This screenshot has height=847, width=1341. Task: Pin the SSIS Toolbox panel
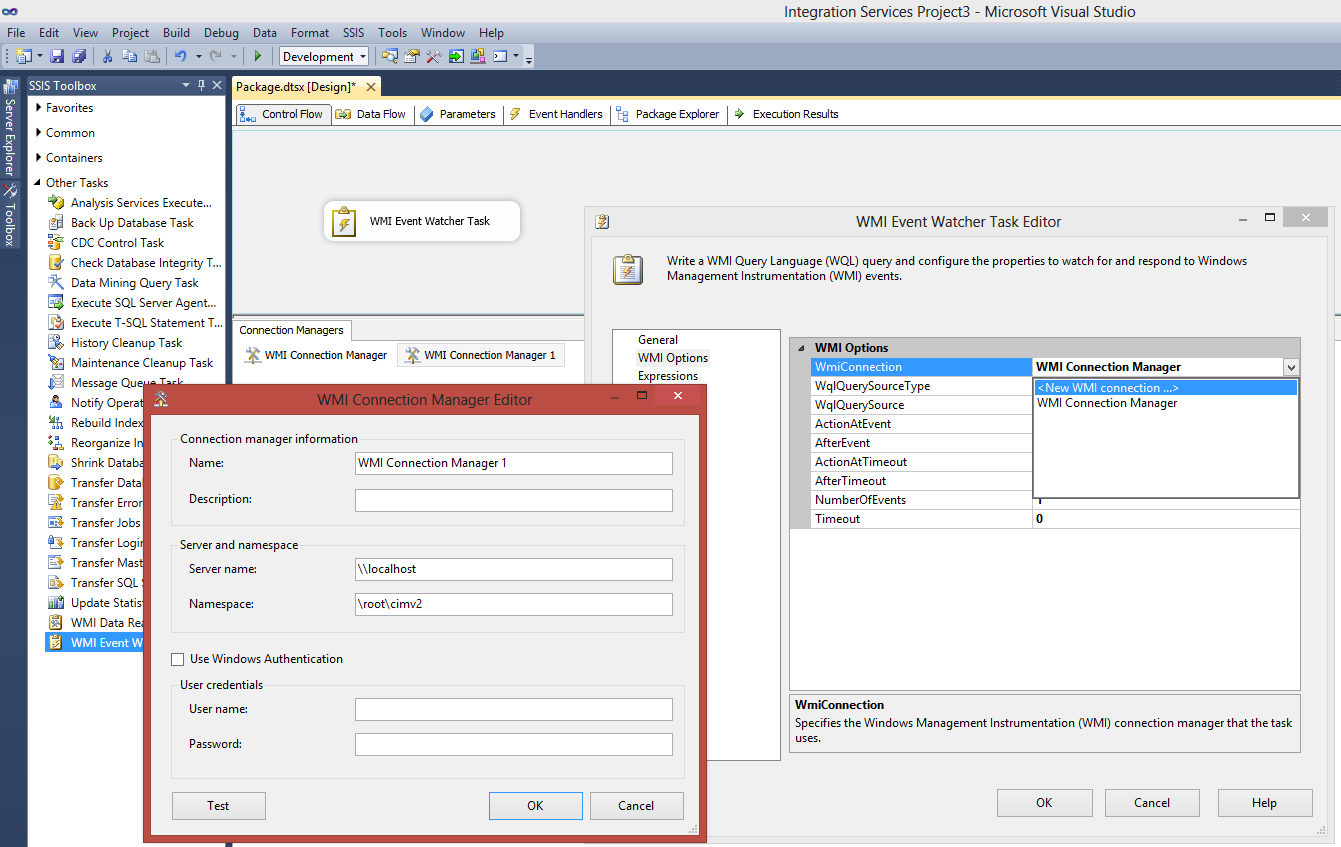tap(201, 86)
